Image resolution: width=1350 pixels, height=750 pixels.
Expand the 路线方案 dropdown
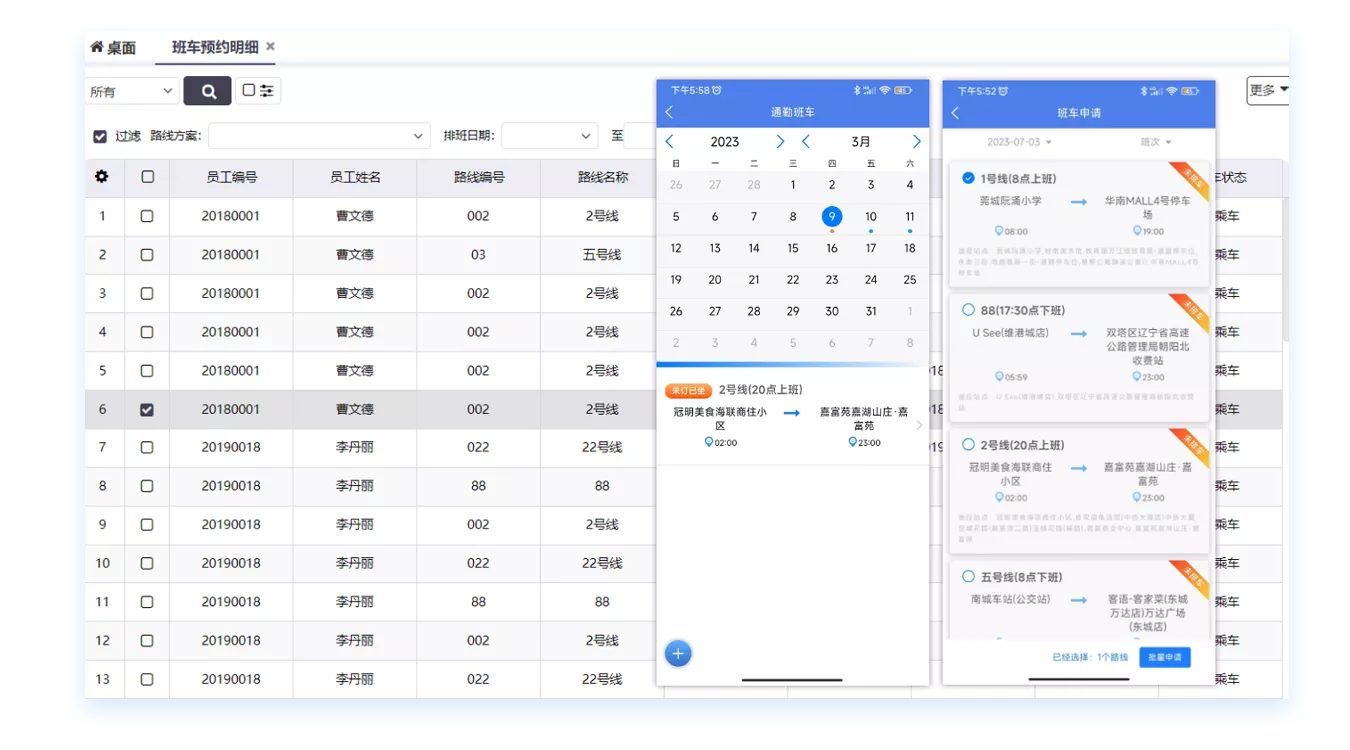tap(319, 136)
